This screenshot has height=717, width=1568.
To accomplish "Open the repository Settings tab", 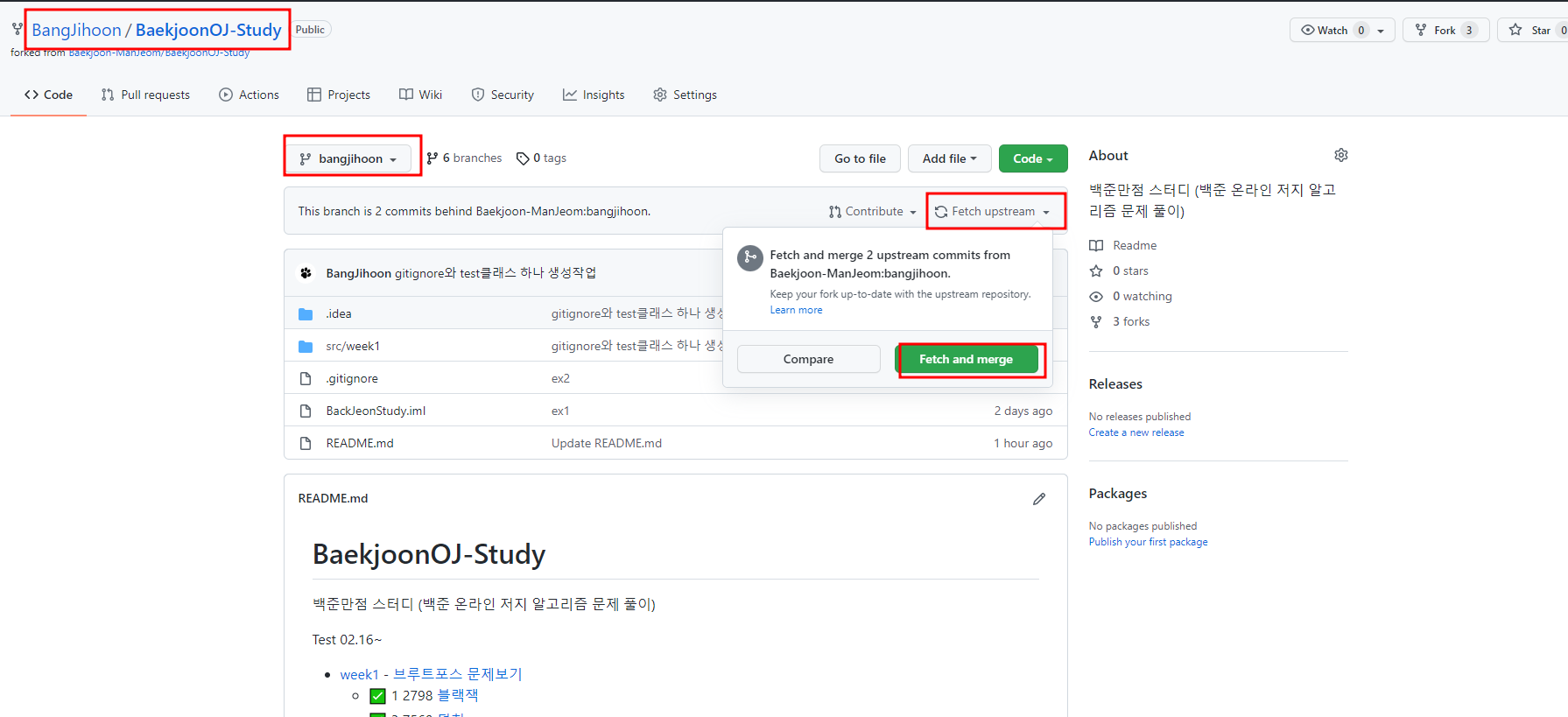I will [x=685, y=95].
